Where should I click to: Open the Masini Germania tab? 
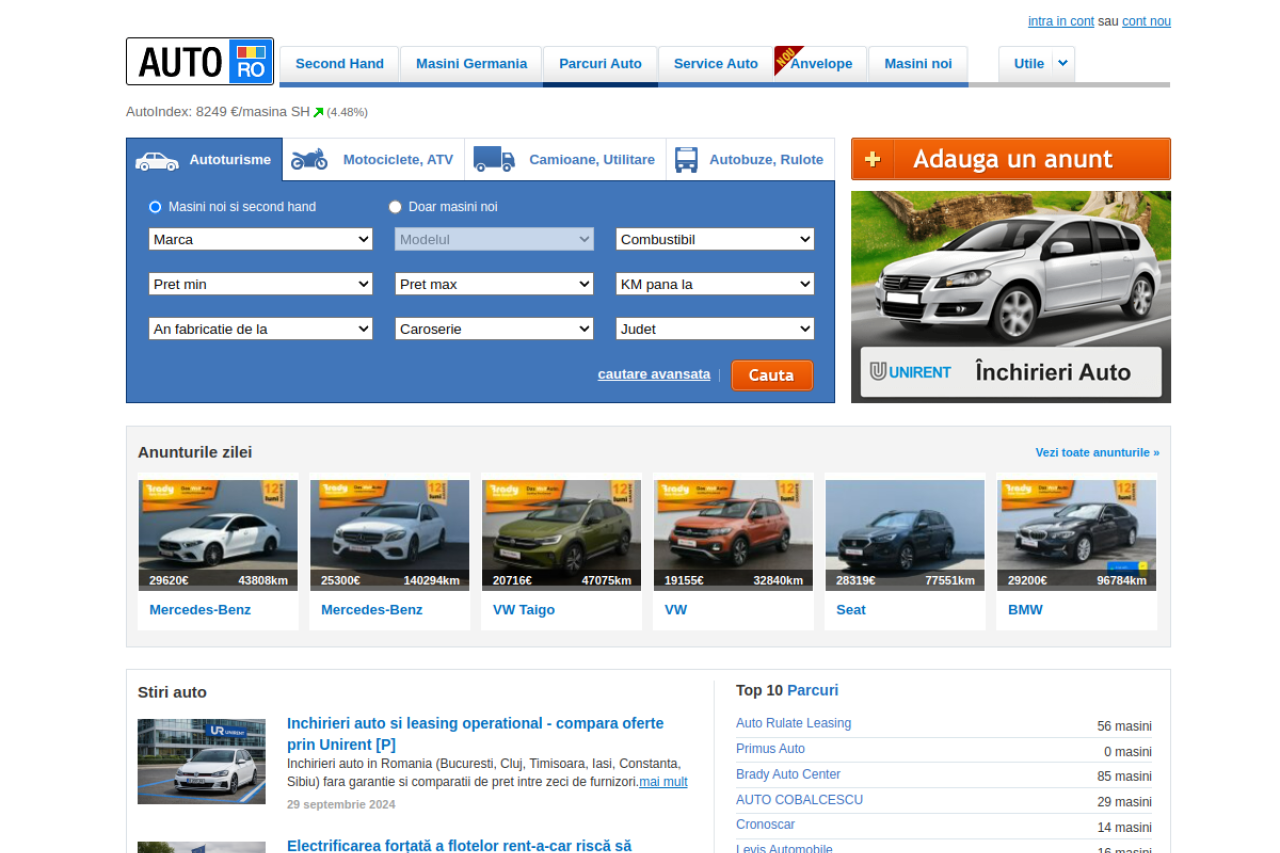[x=471, y=64]
